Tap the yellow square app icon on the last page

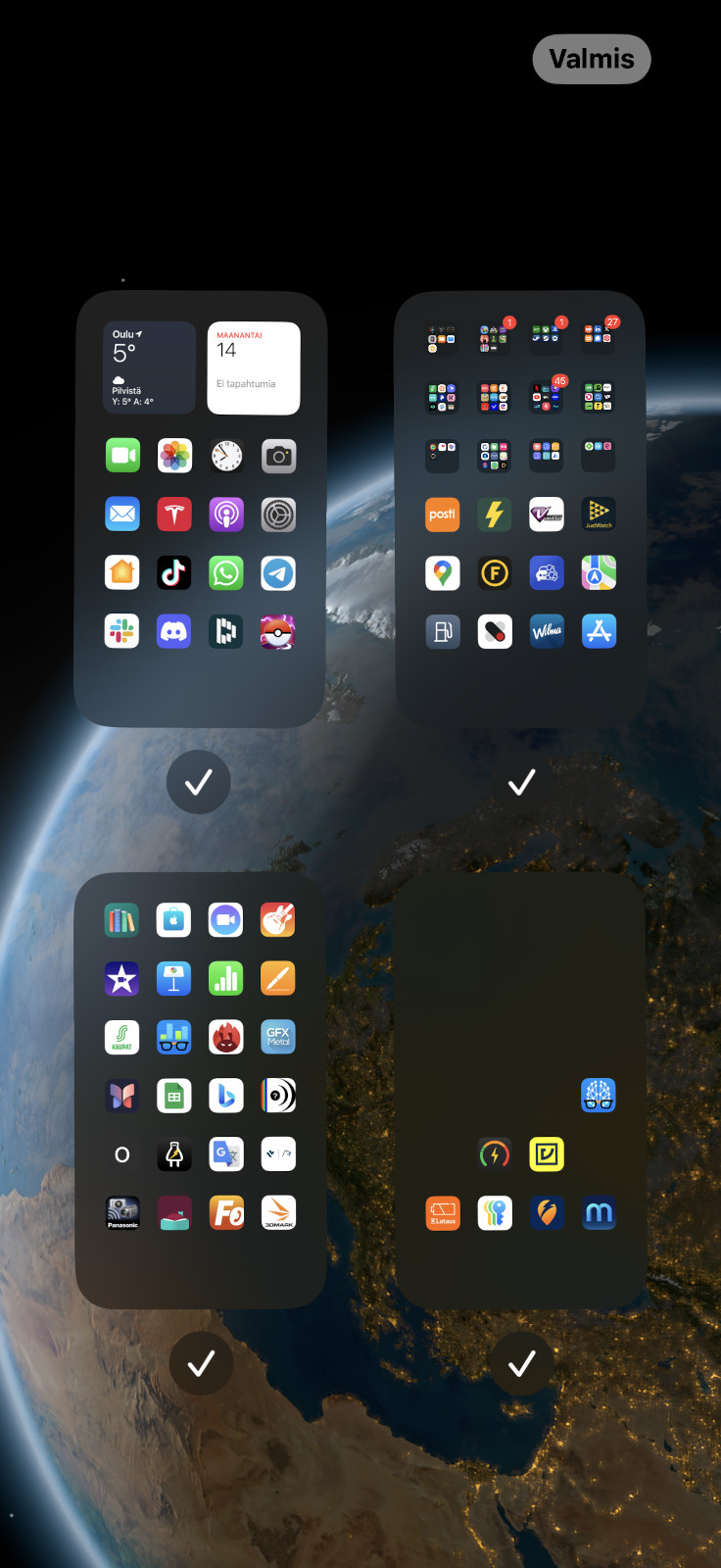coord(547,1154)
